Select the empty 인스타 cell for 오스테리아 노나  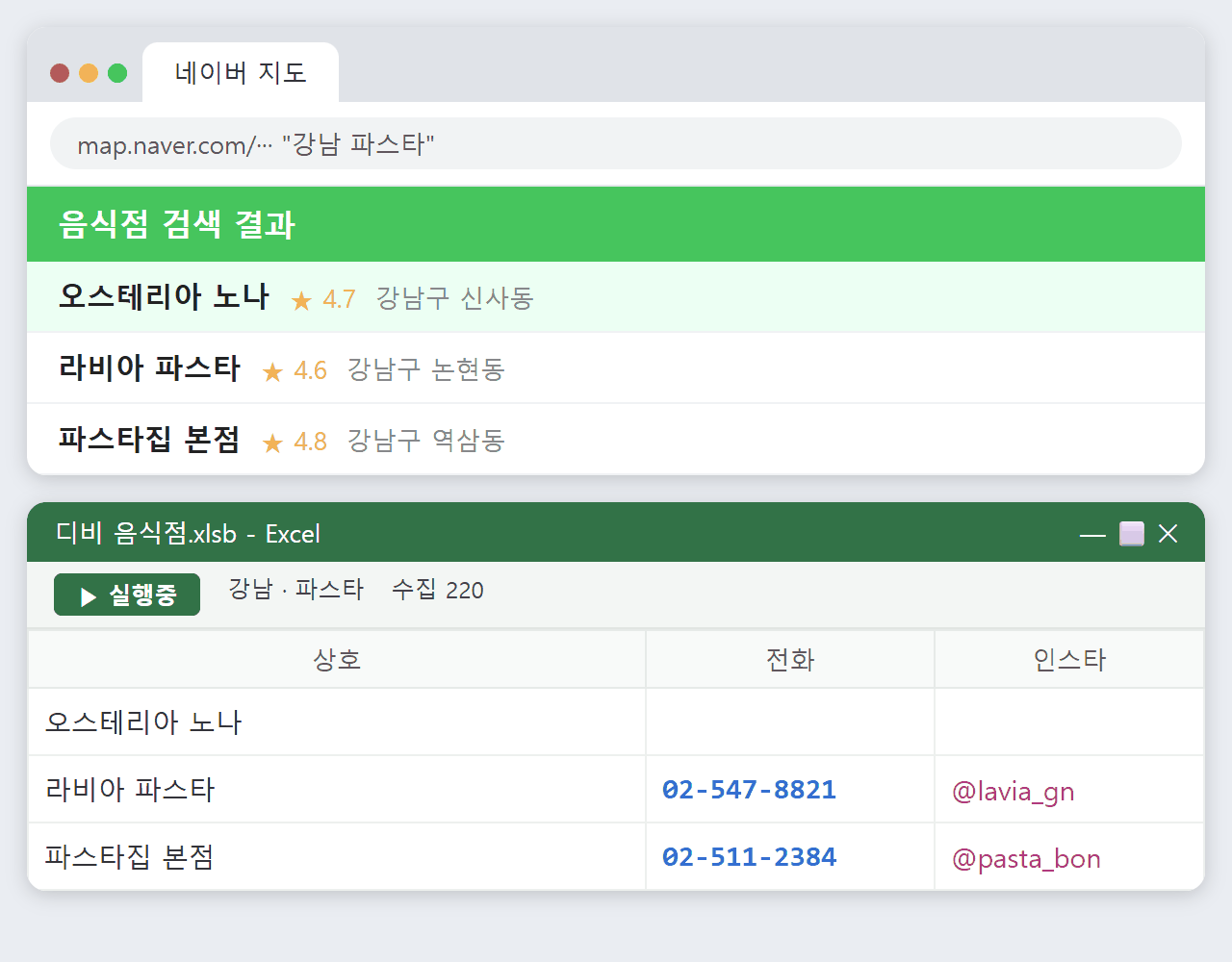(x=1069, y=721)
